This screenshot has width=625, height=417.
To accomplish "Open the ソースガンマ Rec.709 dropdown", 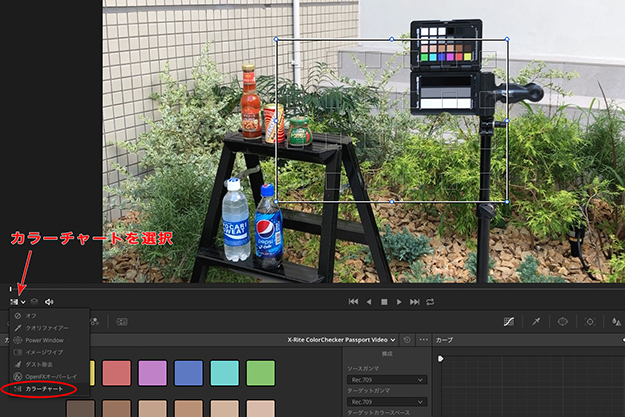I will coord(385,379).
